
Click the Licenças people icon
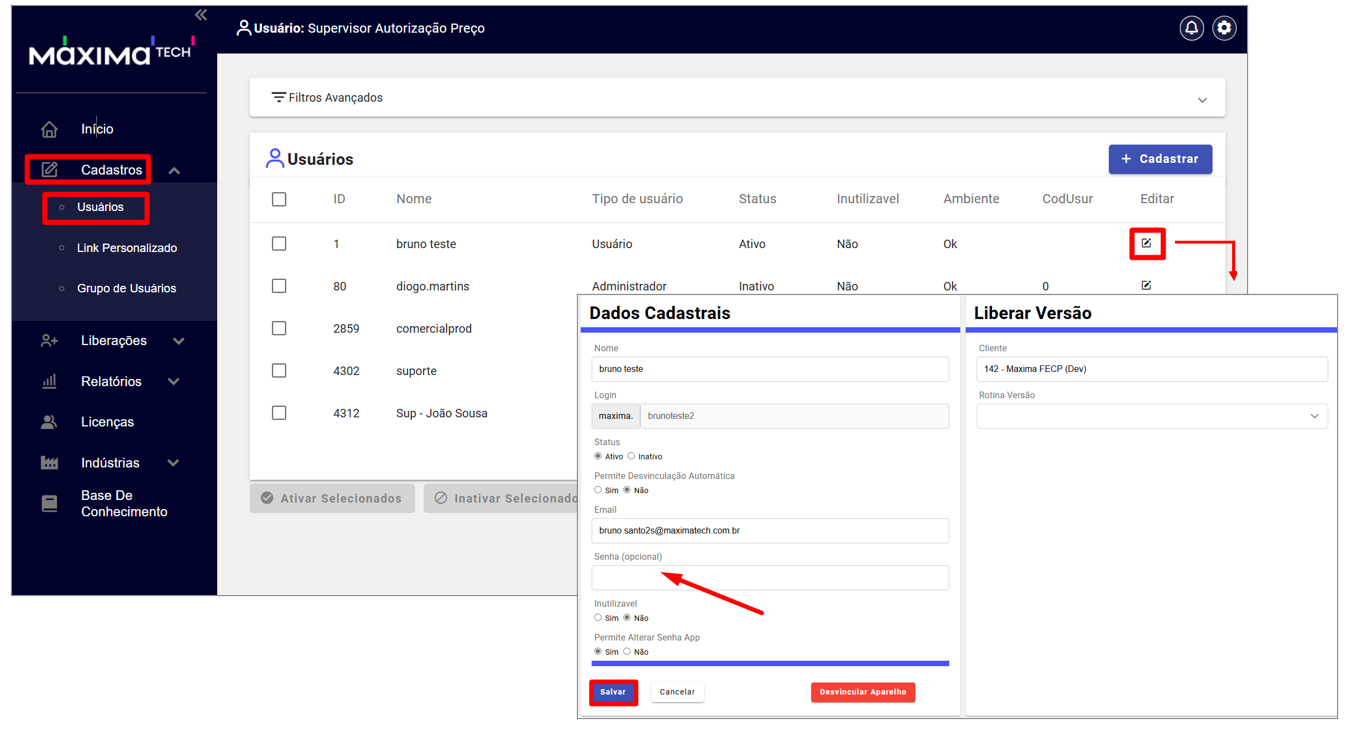[x=49, y=422]
